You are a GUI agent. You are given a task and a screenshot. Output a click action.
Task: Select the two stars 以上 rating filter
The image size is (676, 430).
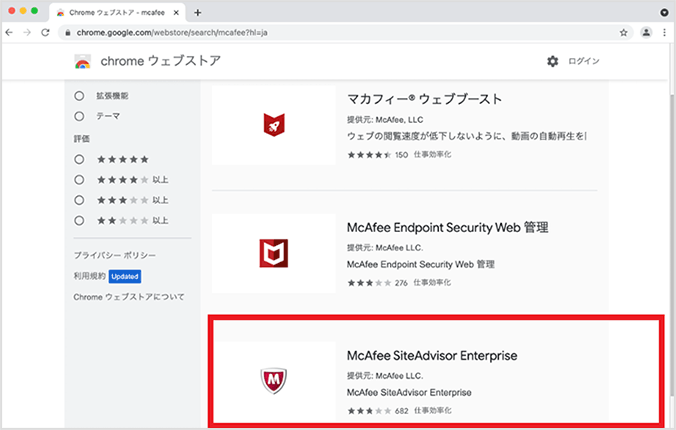79,221
